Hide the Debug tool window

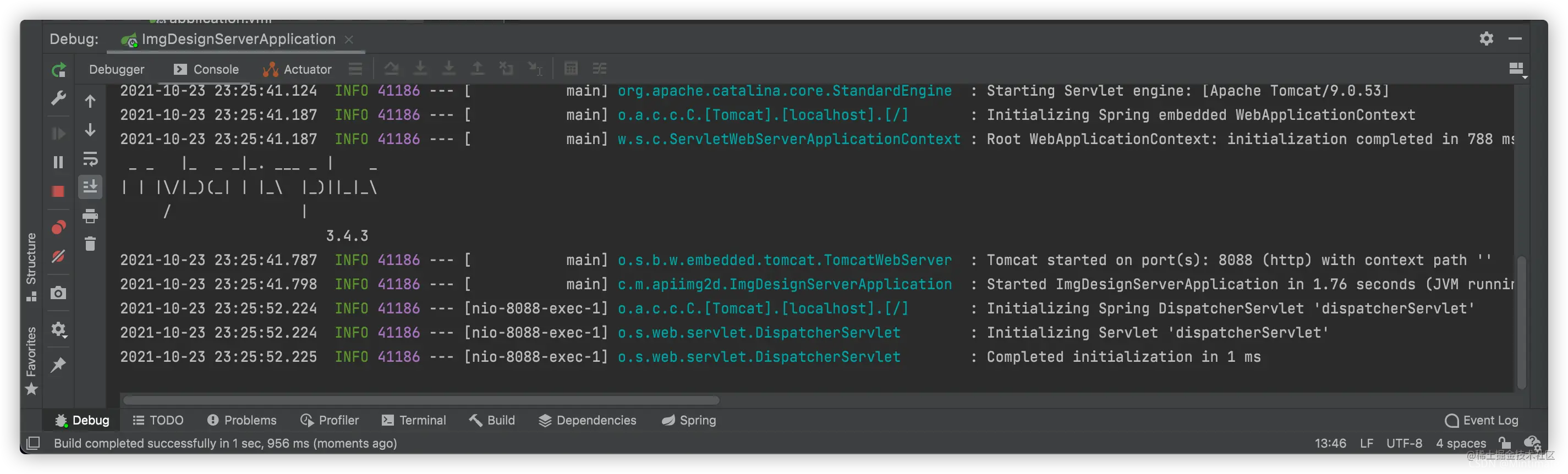click(x=1515, y=39)
